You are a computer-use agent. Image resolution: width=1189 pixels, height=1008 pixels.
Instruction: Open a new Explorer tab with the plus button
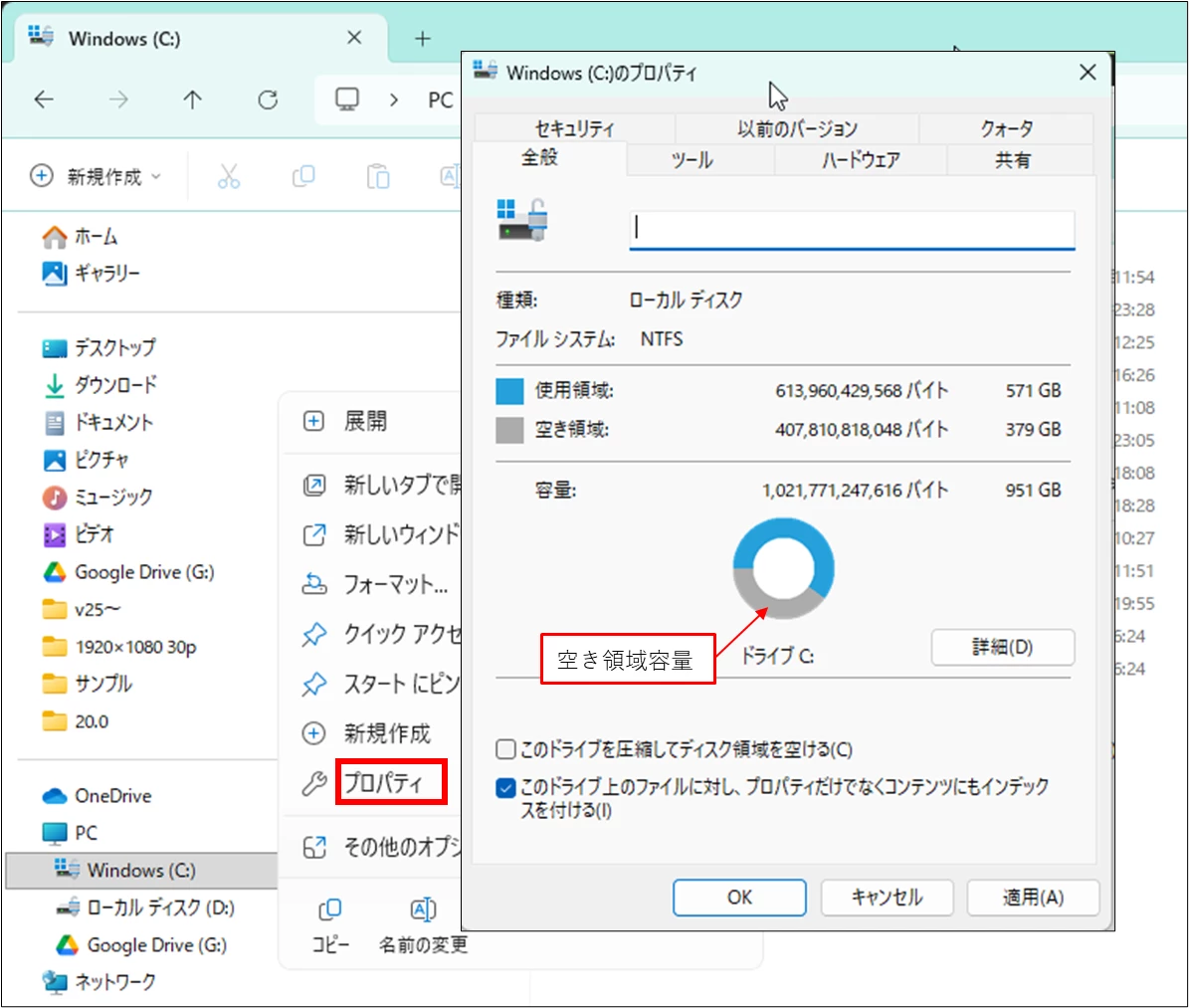pos(422,38)
